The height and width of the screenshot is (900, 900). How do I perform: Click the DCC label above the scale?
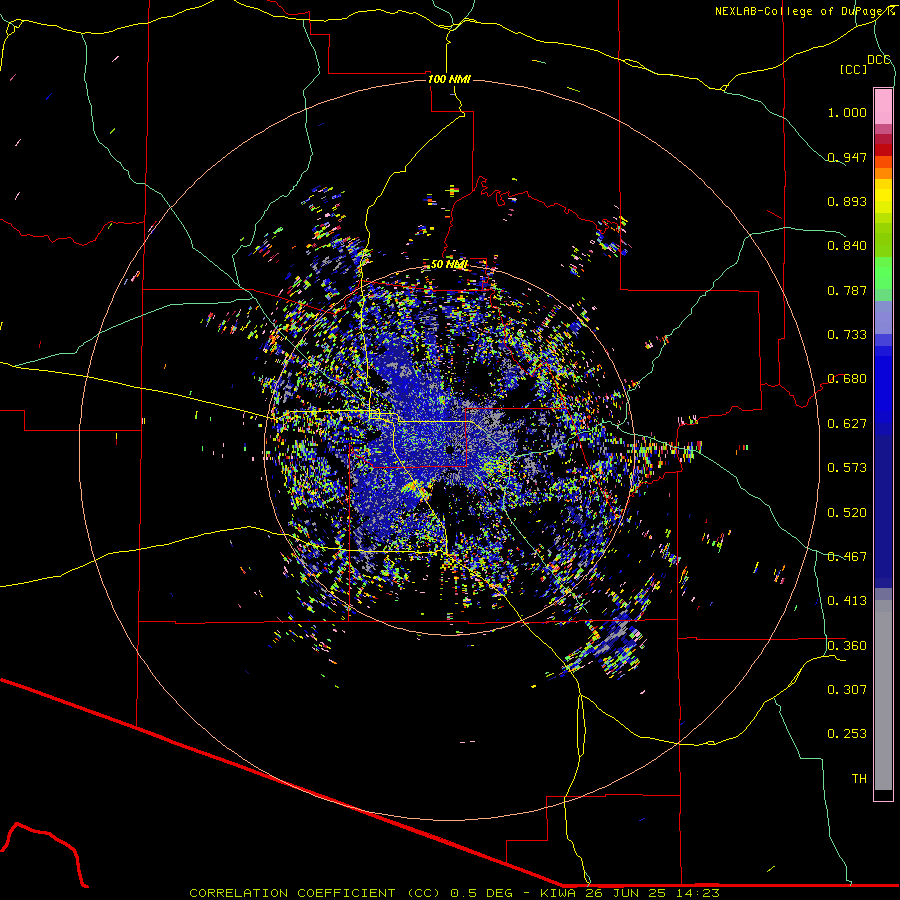click(x=878, y=60)
